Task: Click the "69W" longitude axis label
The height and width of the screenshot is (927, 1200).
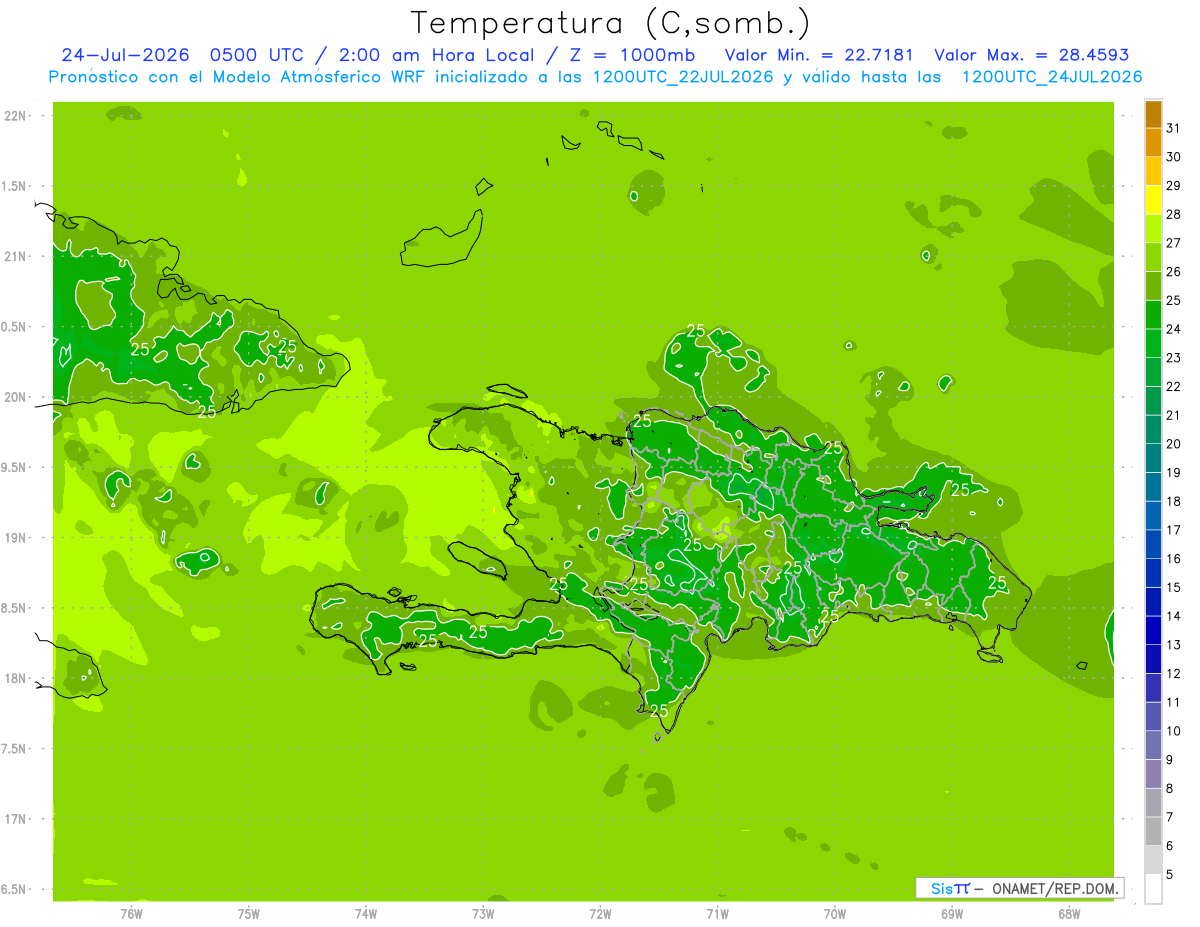Action: (x=951, y=914)
